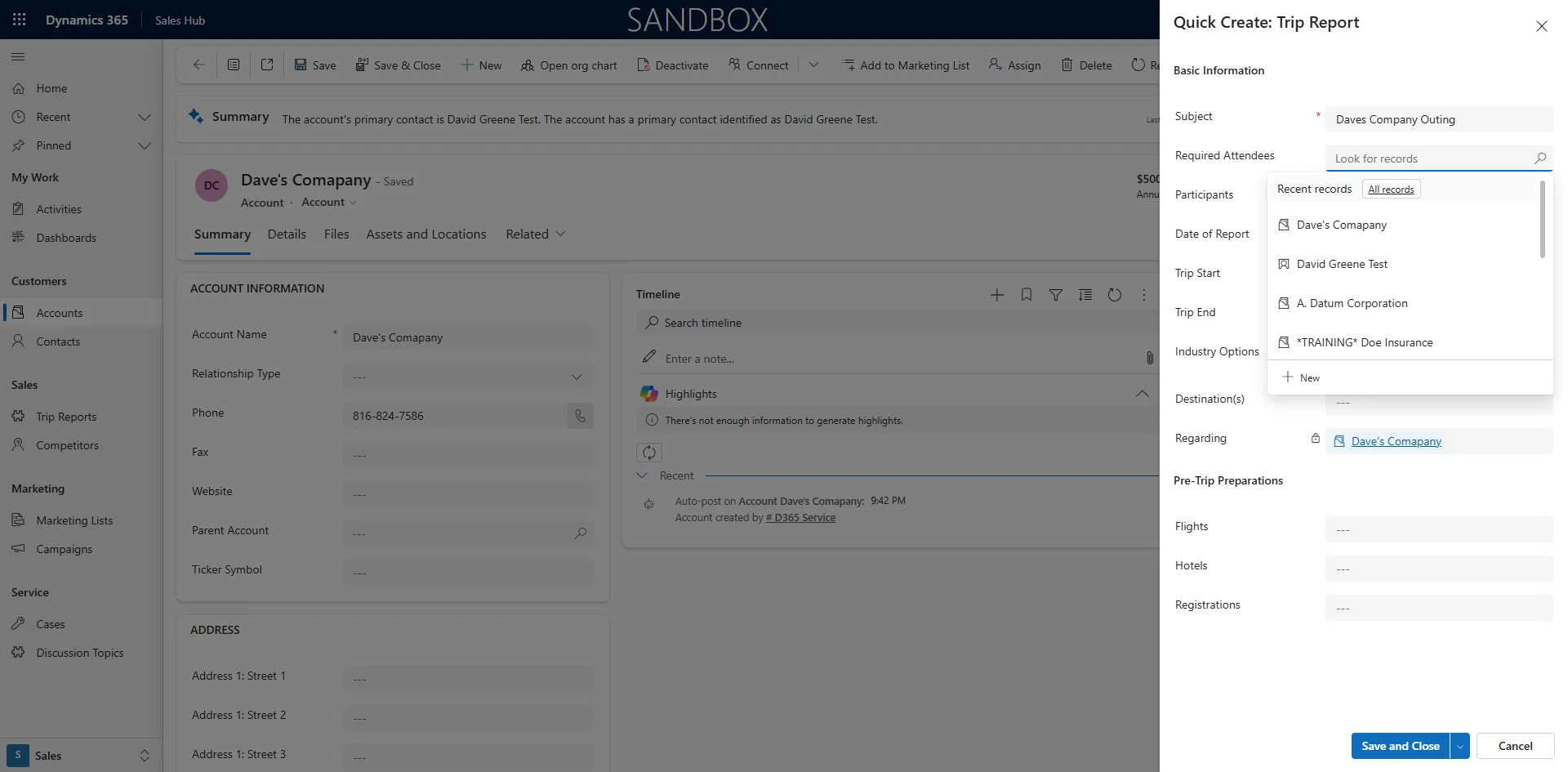Select the Recent records tab in the lookup
The width and height of the screenshot is (1568, 772).
(1314, 189)
